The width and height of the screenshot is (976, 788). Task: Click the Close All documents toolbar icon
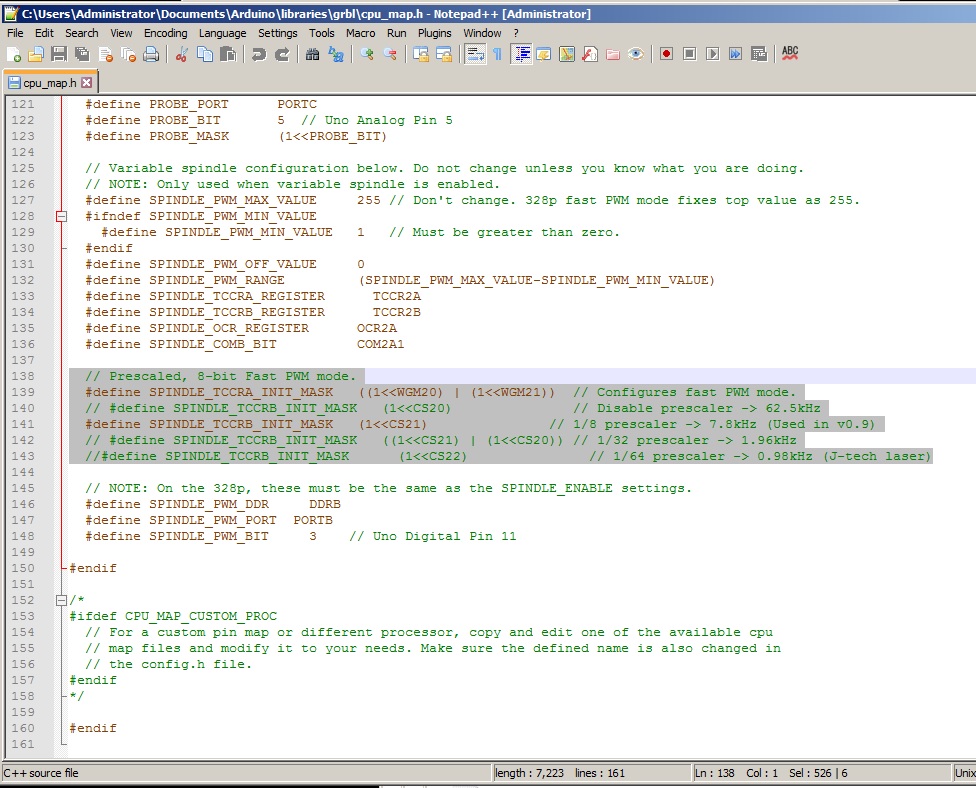coord(129,55)
